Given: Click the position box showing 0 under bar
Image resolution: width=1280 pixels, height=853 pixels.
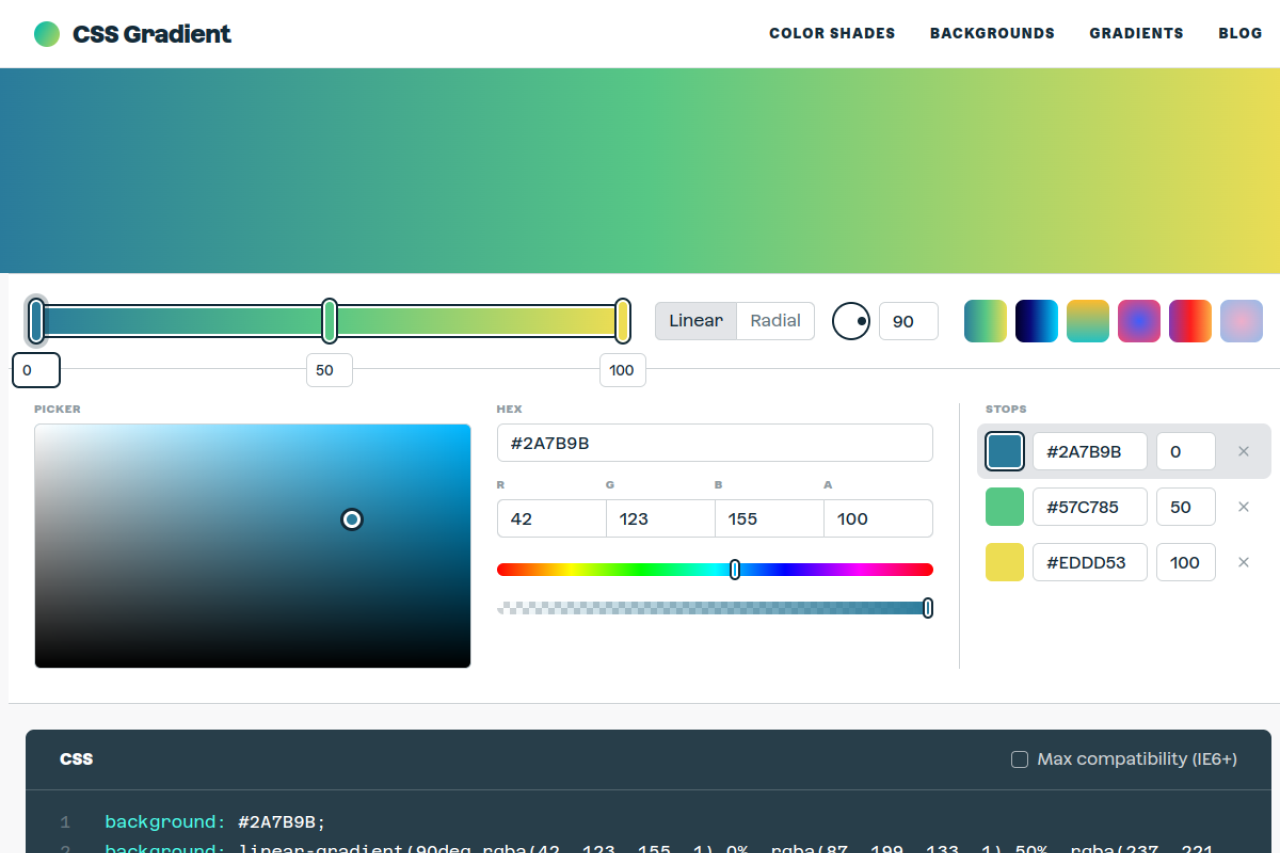Looking at the screenshot, I should pyautogui.click(x=36, y=370).
